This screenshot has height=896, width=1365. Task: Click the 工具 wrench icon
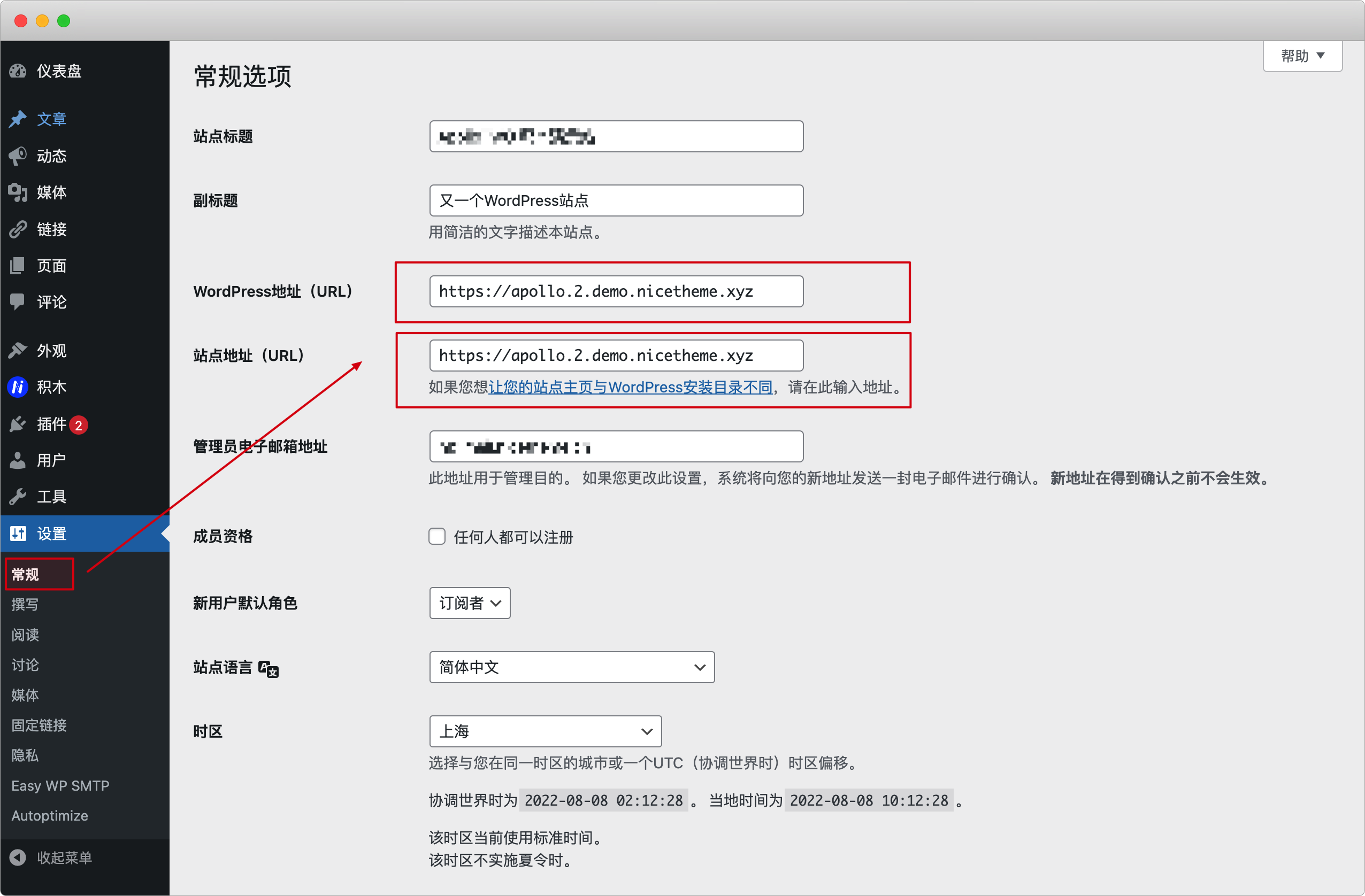[18, 497]
